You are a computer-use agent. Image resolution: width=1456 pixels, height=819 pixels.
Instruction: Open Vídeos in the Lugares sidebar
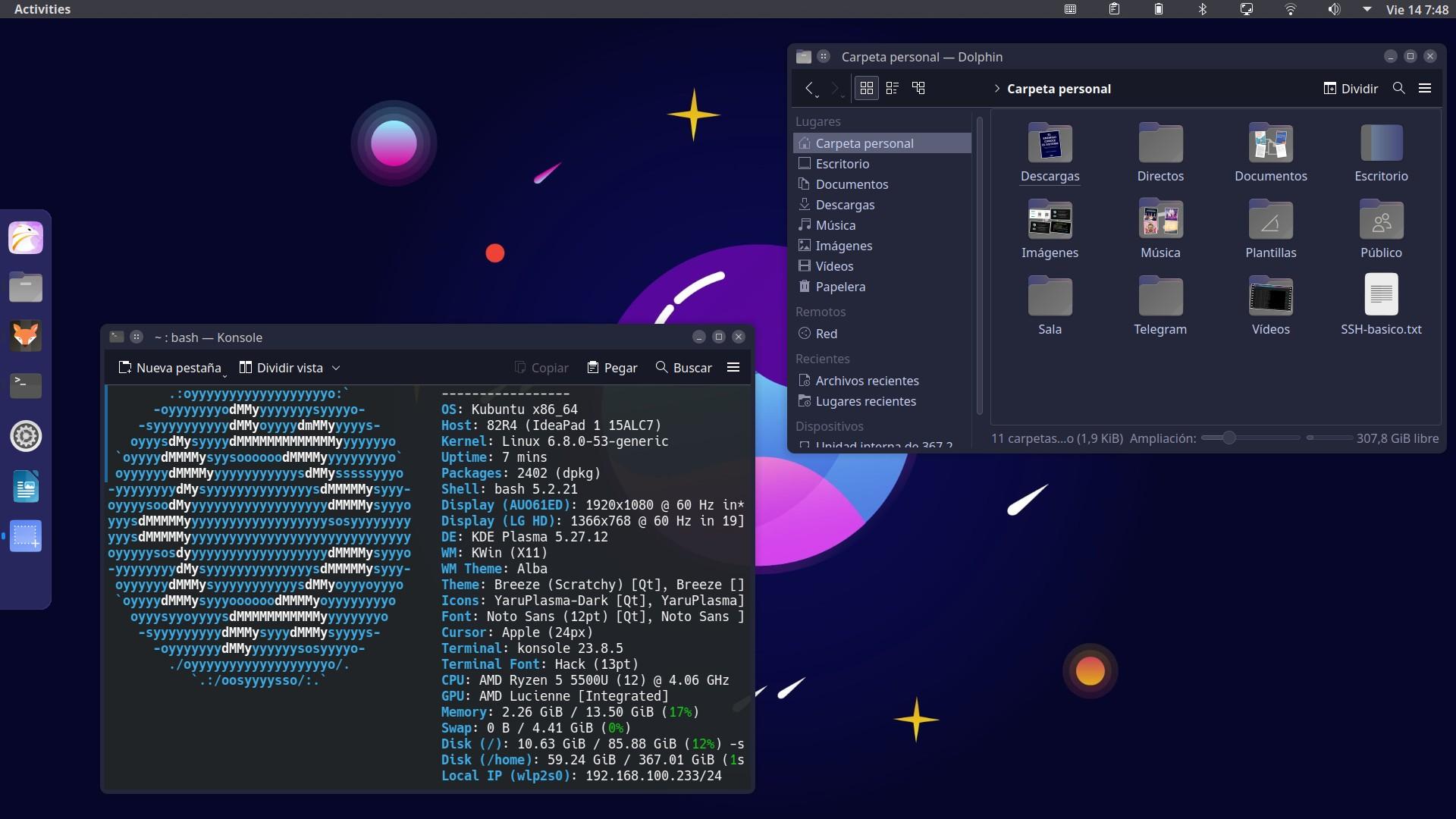click(x=882, y=266)
